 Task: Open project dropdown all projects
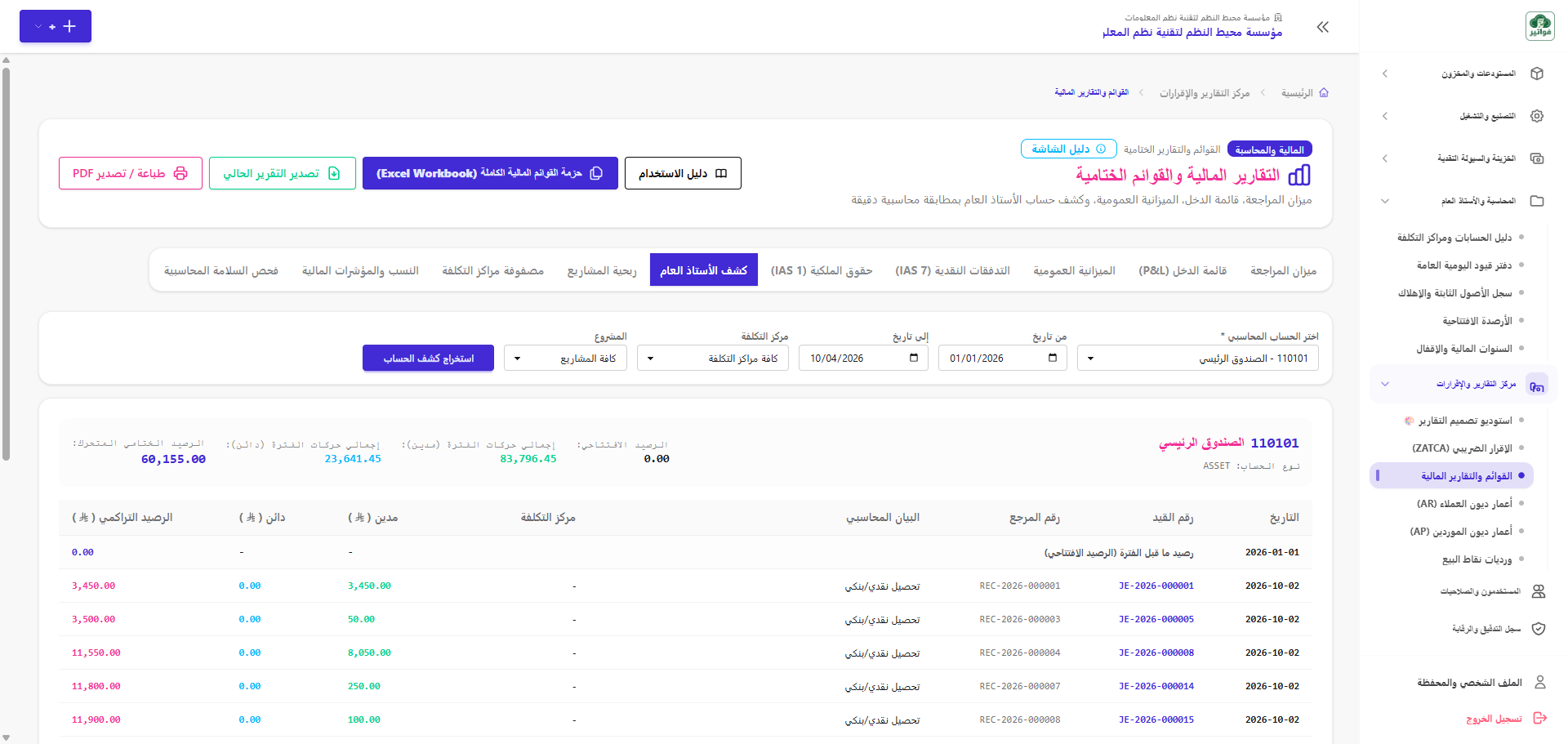point(566,358)
